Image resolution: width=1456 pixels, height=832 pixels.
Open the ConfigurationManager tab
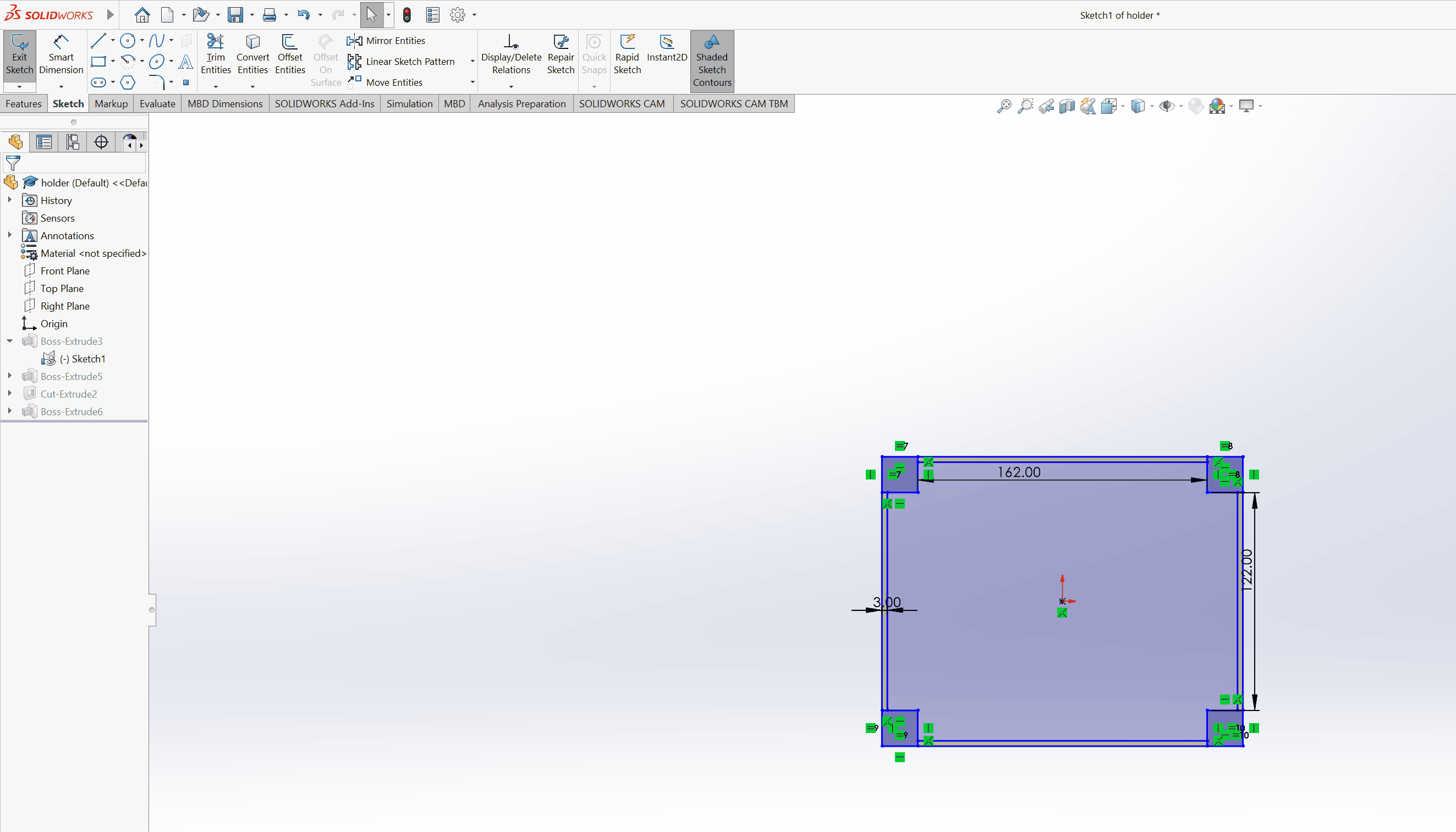coord(73,142)
